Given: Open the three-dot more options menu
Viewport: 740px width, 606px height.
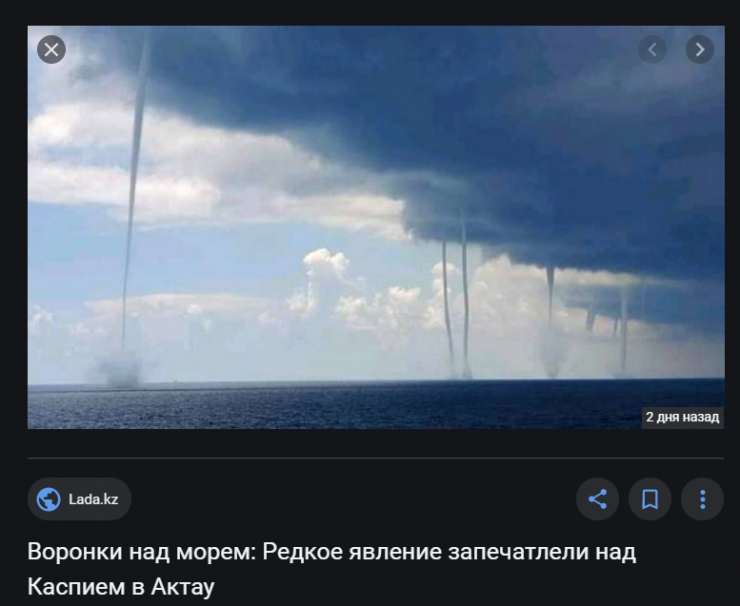Looking at the screenshot, I should (x=702, y=499).
